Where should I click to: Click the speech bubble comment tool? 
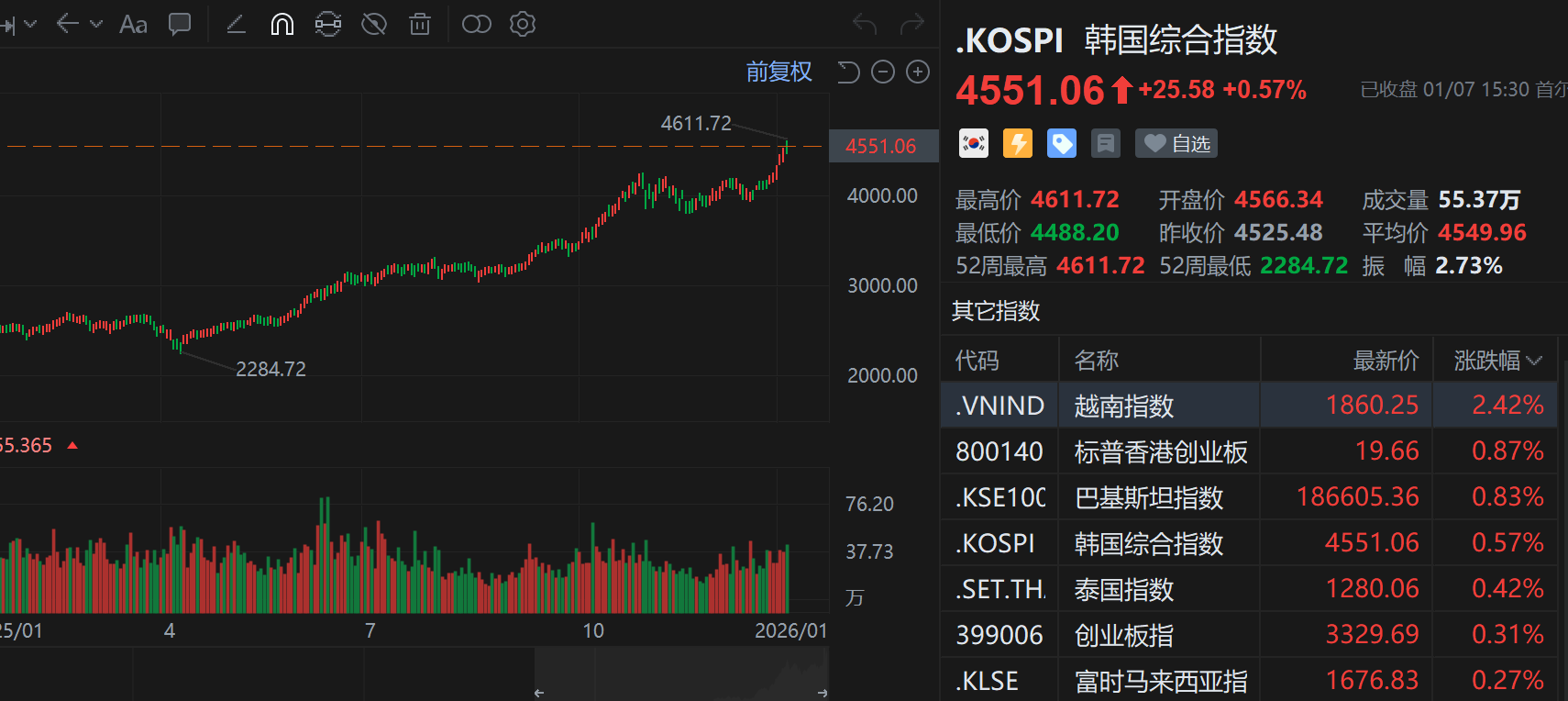pos(180,25)
